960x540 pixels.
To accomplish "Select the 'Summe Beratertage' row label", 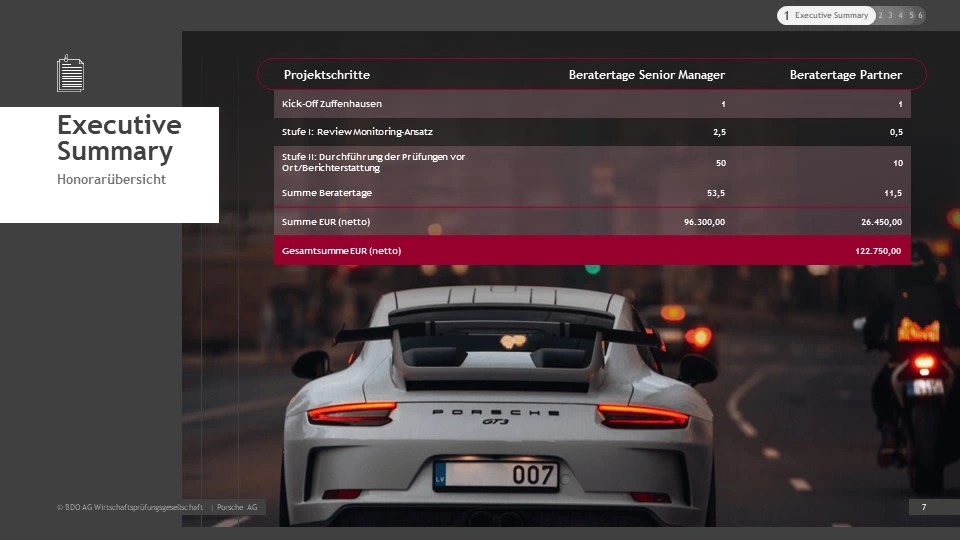I will [327, 193].
